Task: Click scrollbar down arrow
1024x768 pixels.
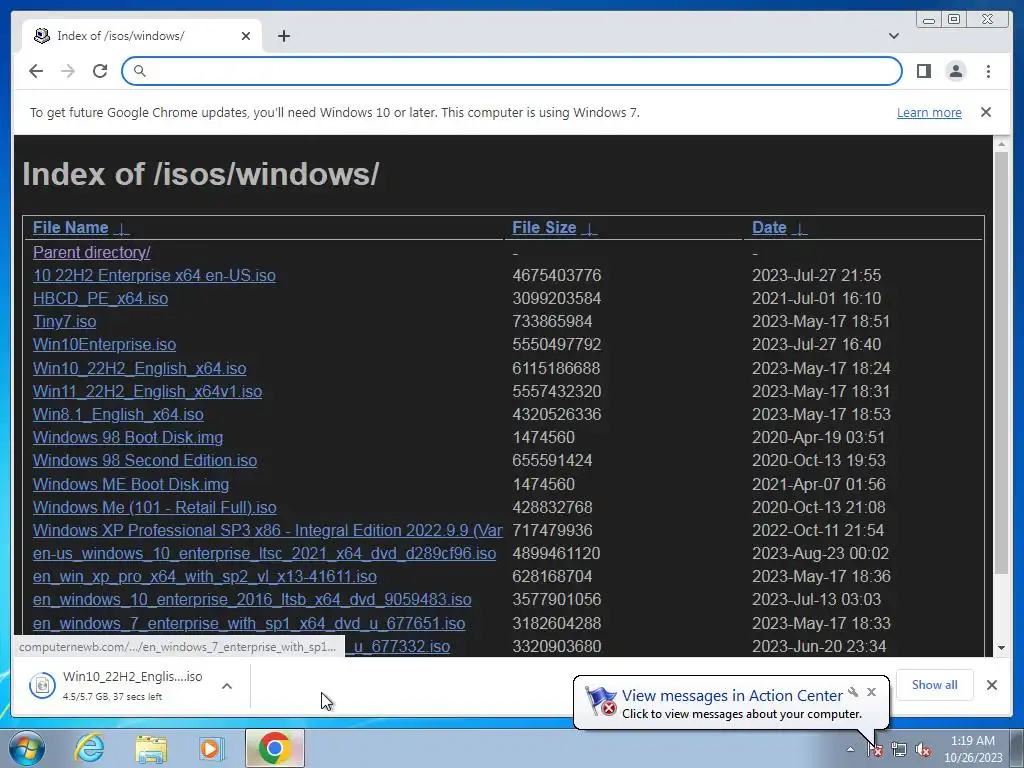Action: [x=1001, y=648]
